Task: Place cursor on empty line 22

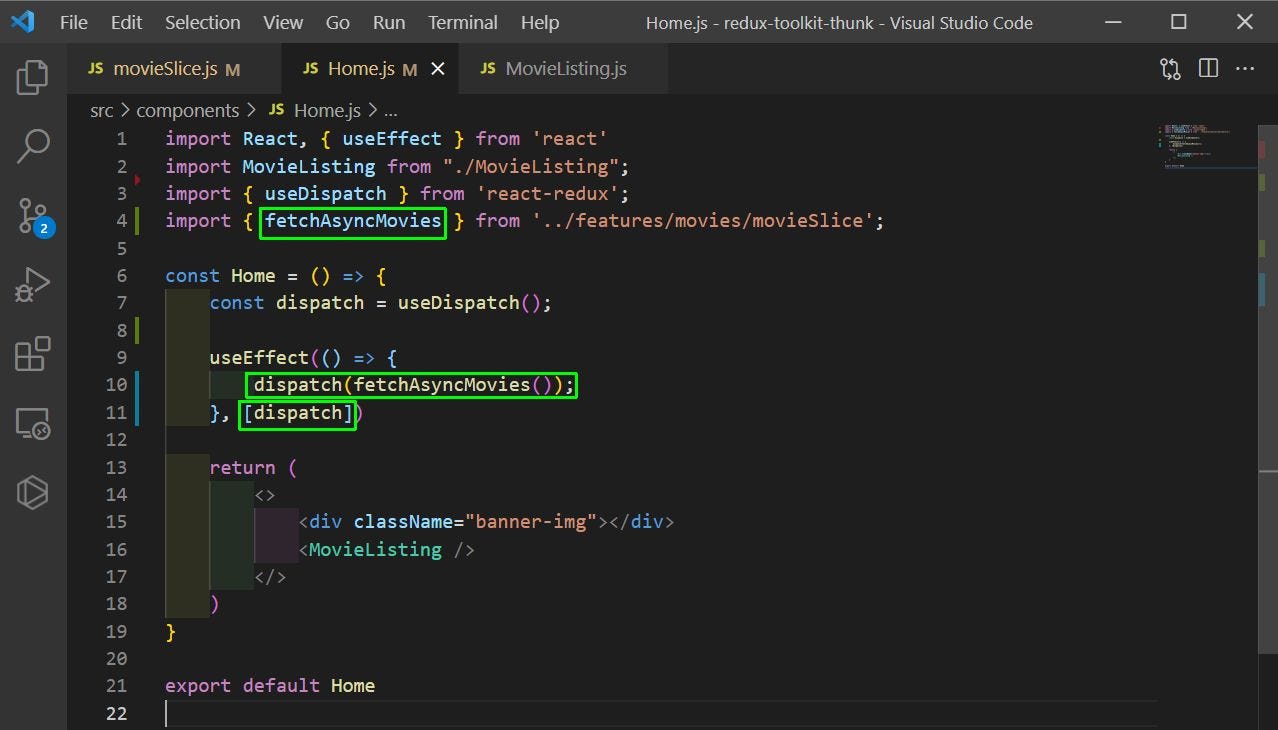Action: click(660, 713)
